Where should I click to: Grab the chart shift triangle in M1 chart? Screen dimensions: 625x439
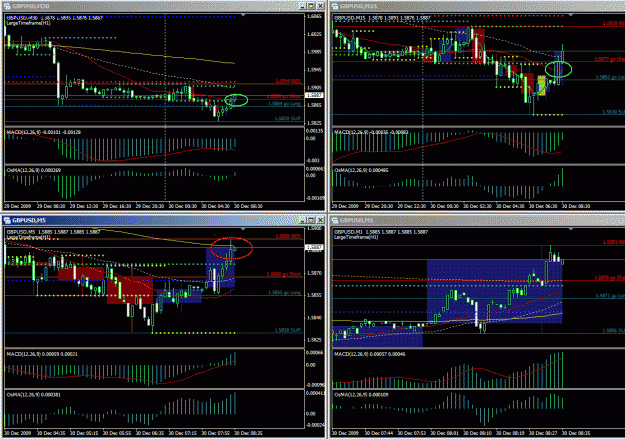coord(571,229)
